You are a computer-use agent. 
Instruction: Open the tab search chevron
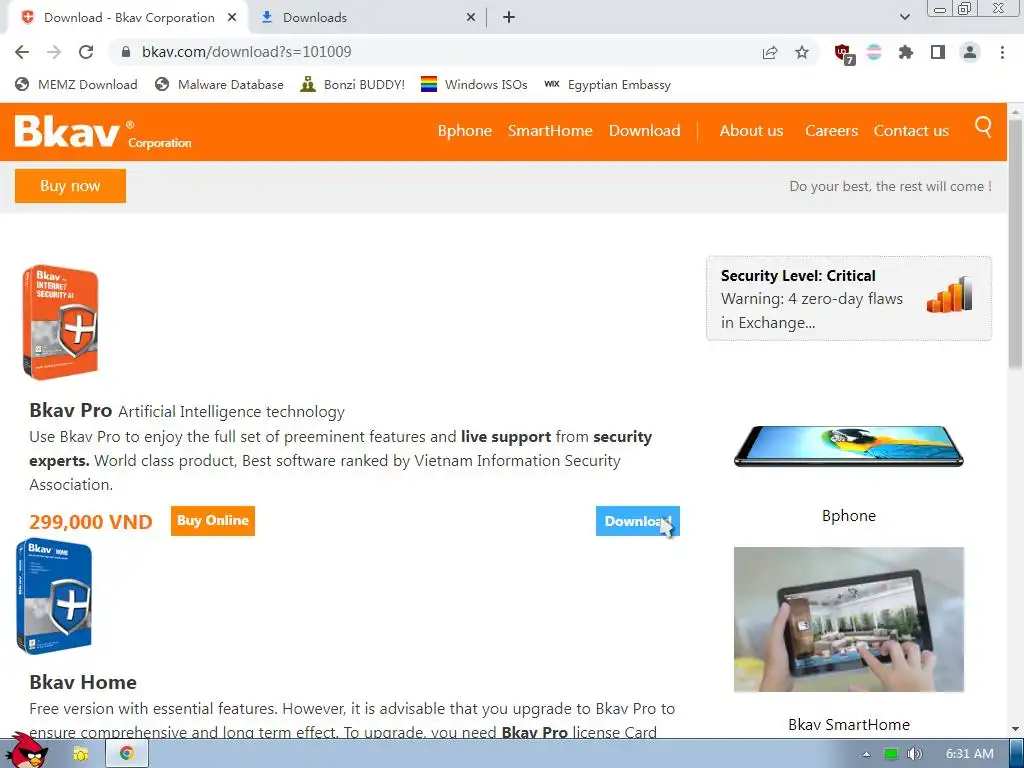[904, 18]
